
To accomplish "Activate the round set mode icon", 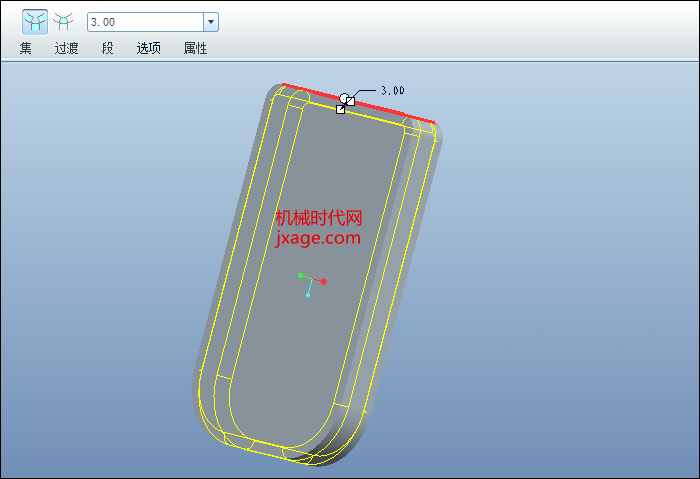I will point(35,22).
